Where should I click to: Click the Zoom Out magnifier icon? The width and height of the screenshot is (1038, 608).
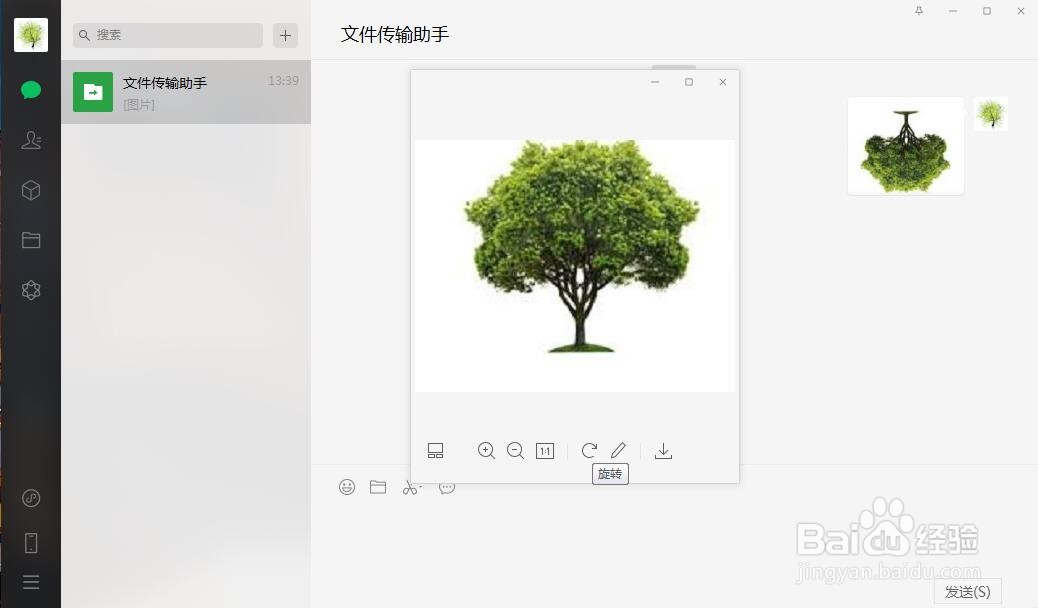[x=516, y=450]
